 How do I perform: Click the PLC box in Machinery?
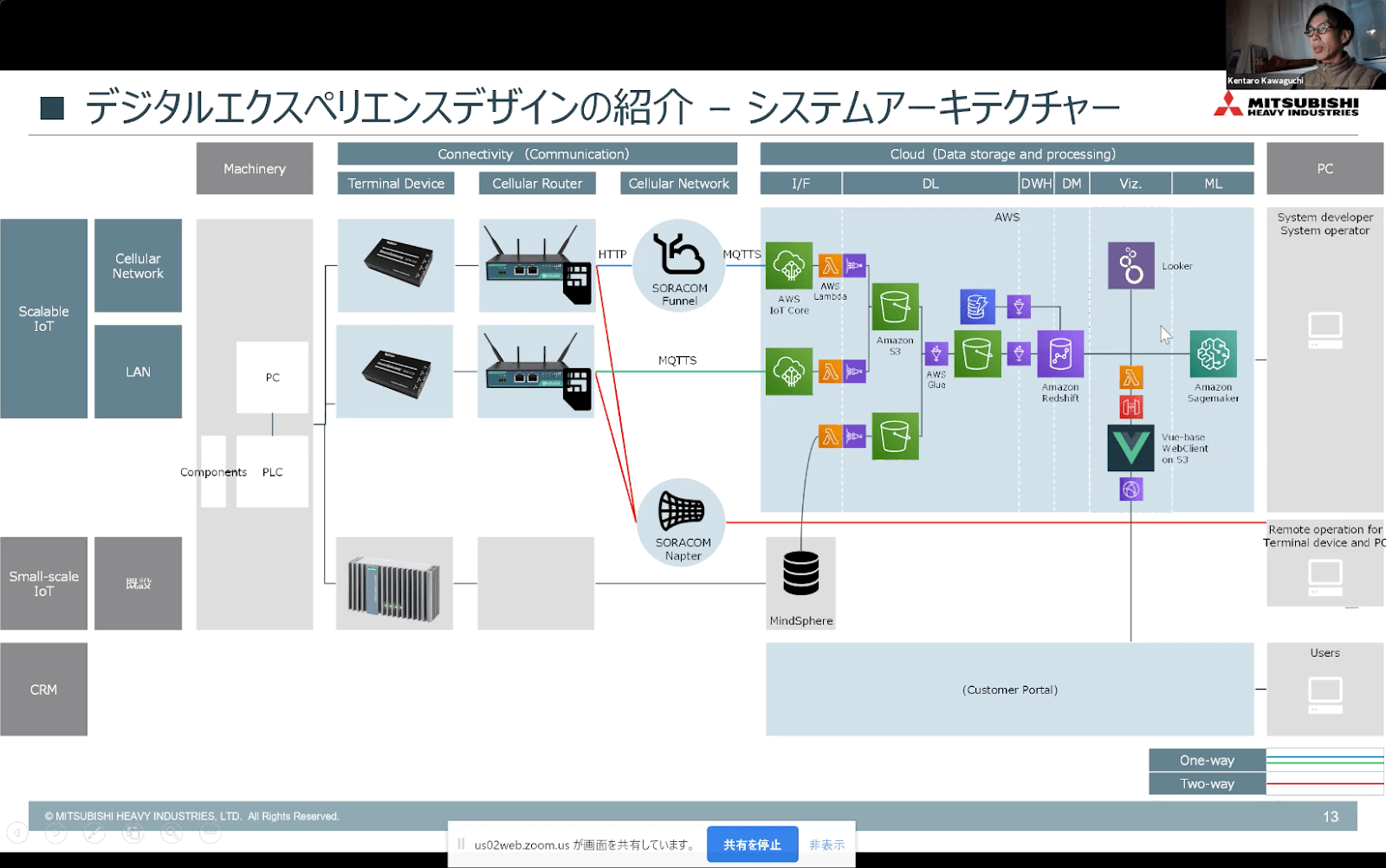click(272, 471)
